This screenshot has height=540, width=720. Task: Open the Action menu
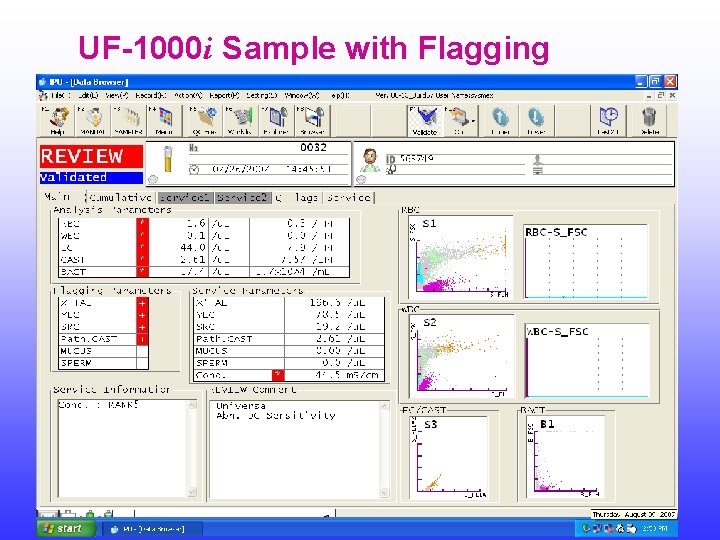coord(188,96)
